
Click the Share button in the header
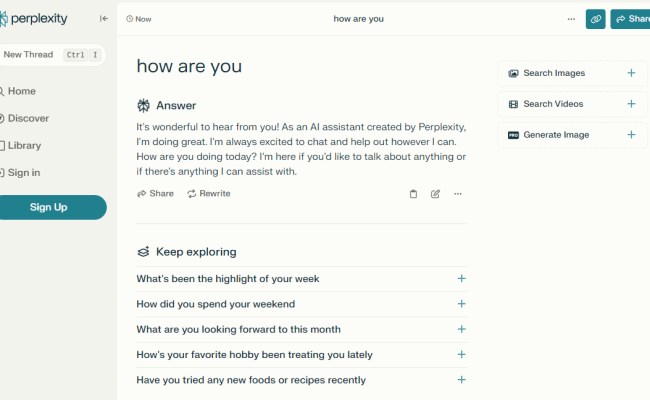[630, 19]
